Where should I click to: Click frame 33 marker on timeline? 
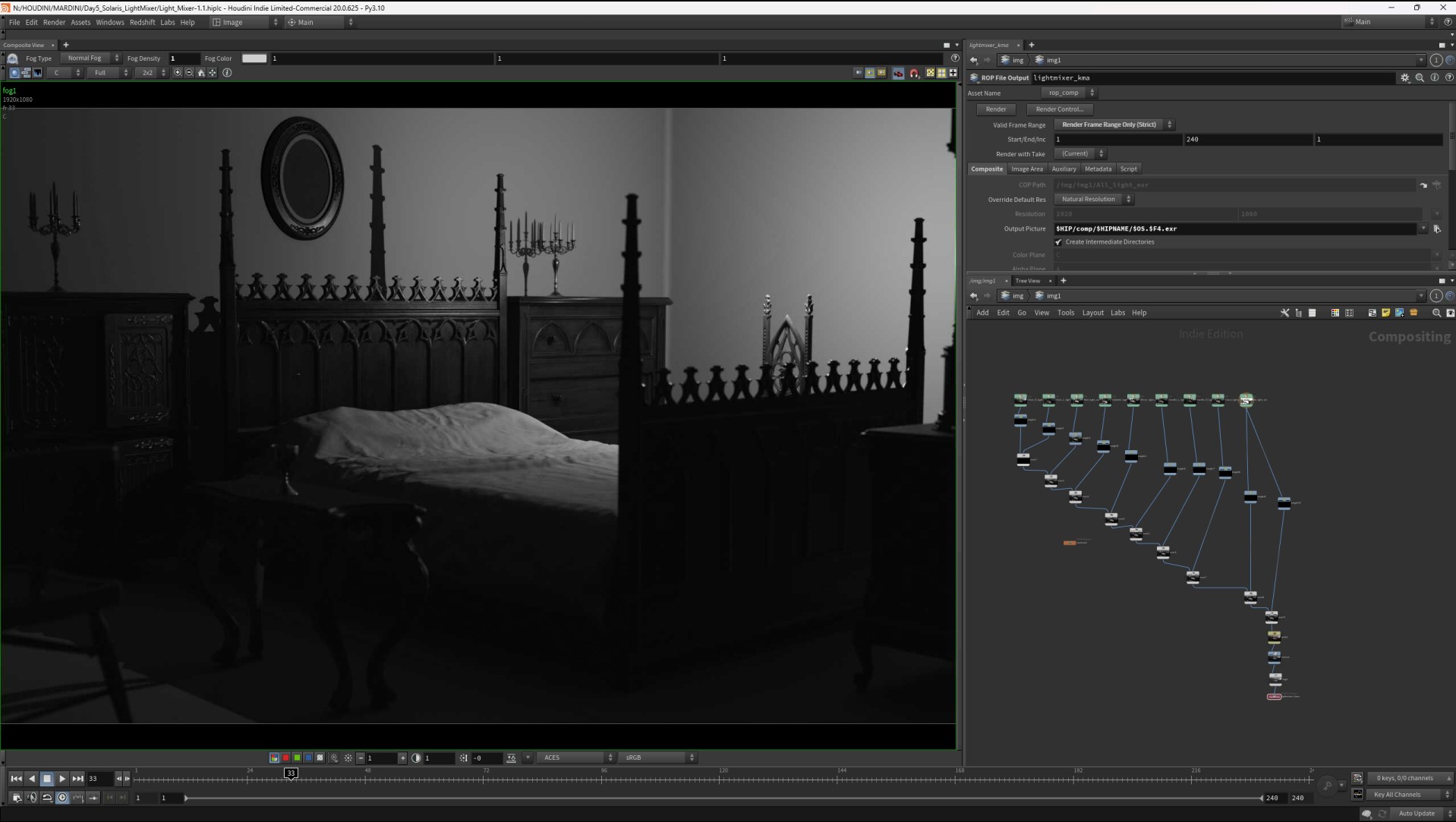(291, 773)
